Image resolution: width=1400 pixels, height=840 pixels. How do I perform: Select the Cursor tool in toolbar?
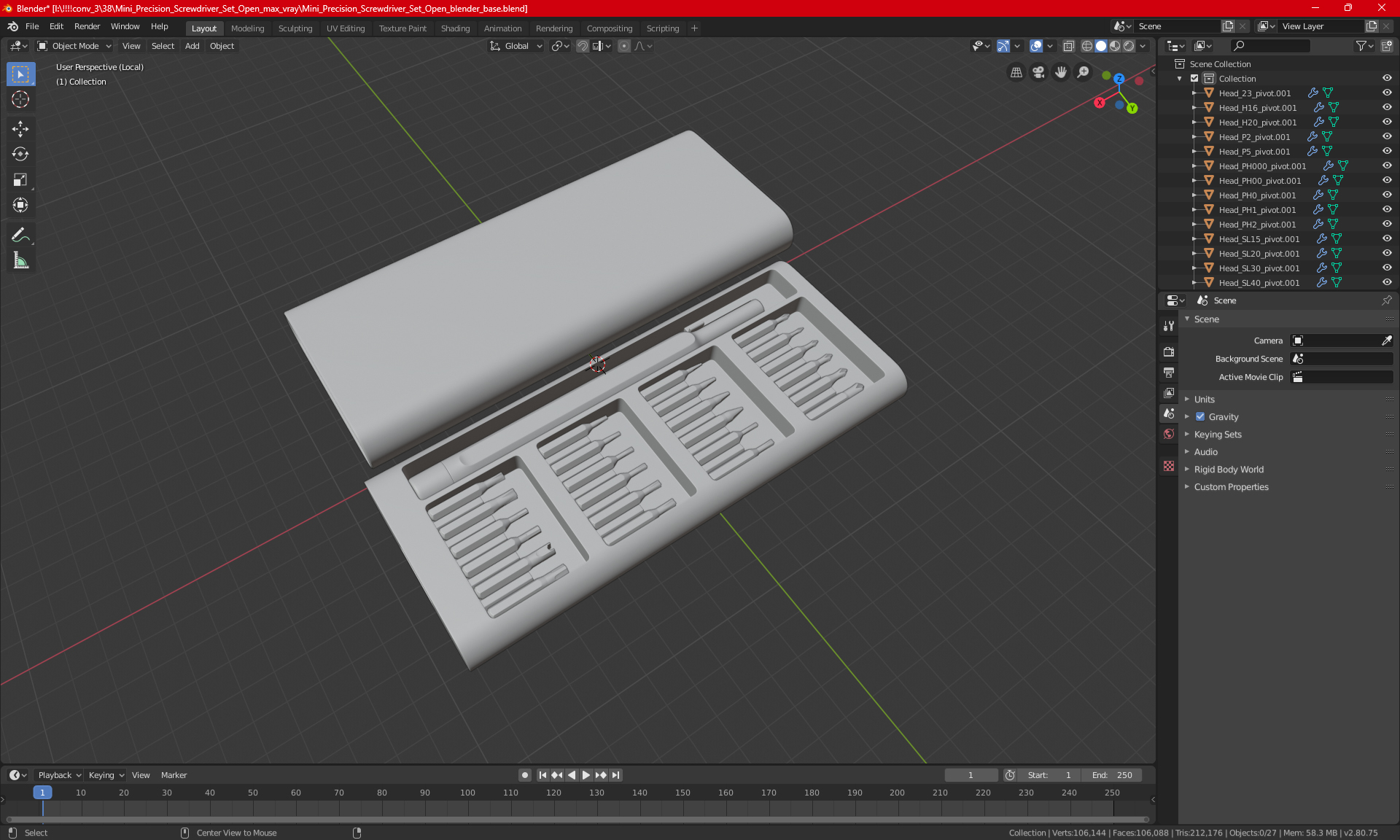point(20,100)
